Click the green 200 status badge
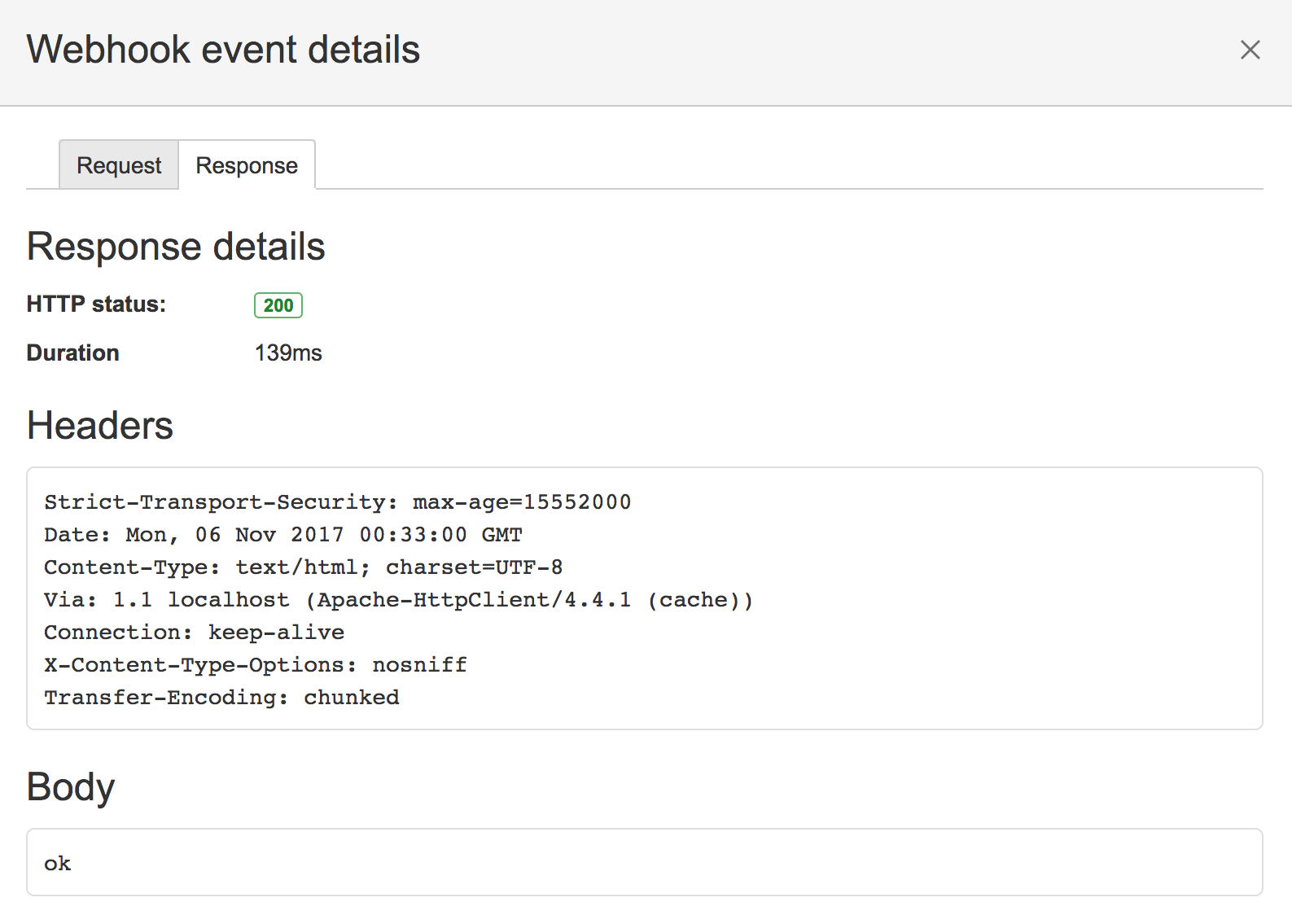The height and width of the screenshot is (924, 1292). coord(278,305)
